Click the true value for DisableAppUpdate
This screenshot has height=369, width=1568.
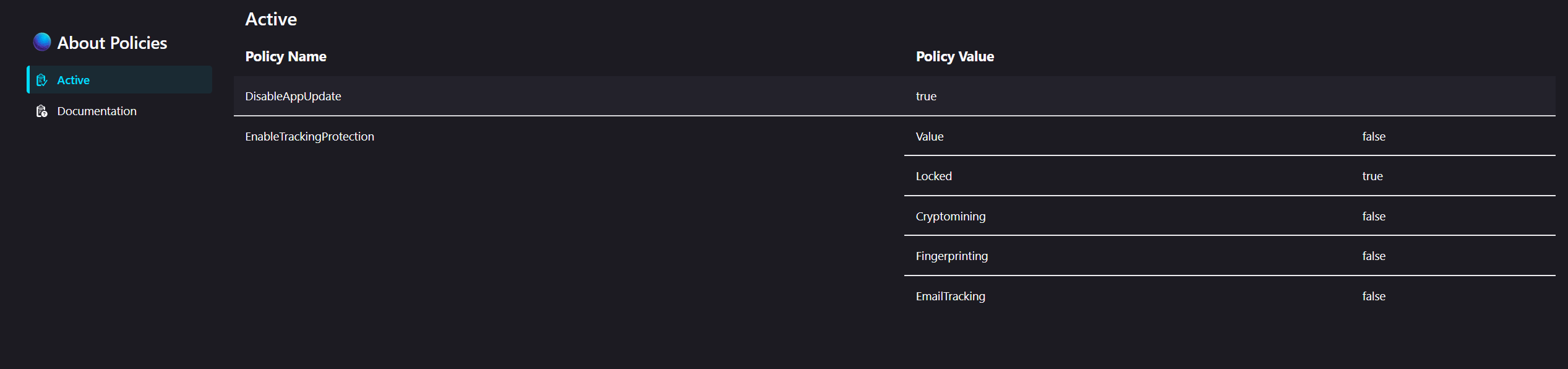(x=926, y=96)
